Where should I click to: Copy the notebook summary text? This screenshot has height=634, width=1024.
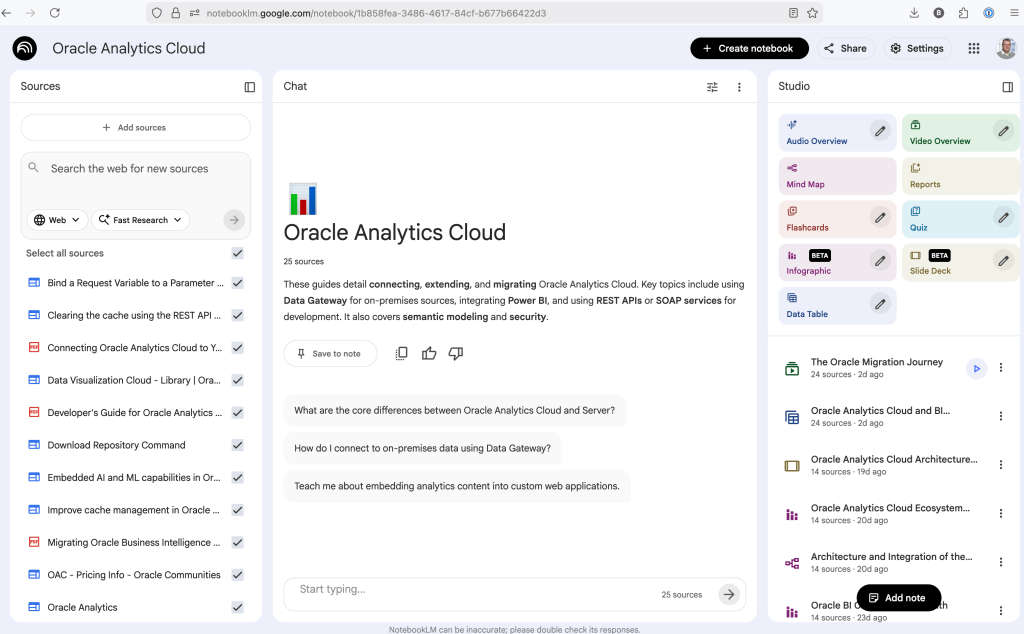(401, 353)
